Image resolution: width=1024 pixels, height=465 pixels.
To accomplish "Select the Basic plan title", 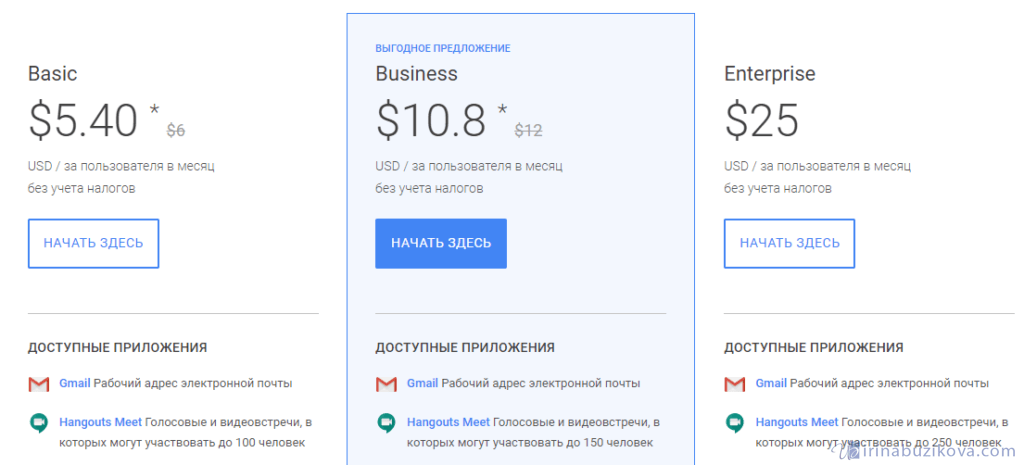I will click(x=53, y=74).
